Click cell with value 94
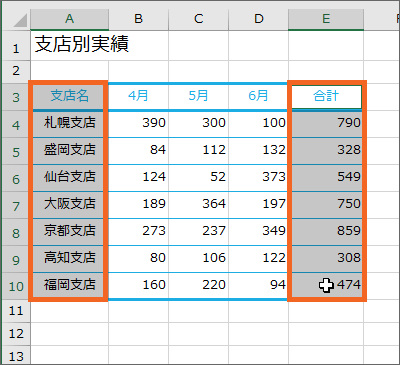400x365 pixels. (259, 286)
